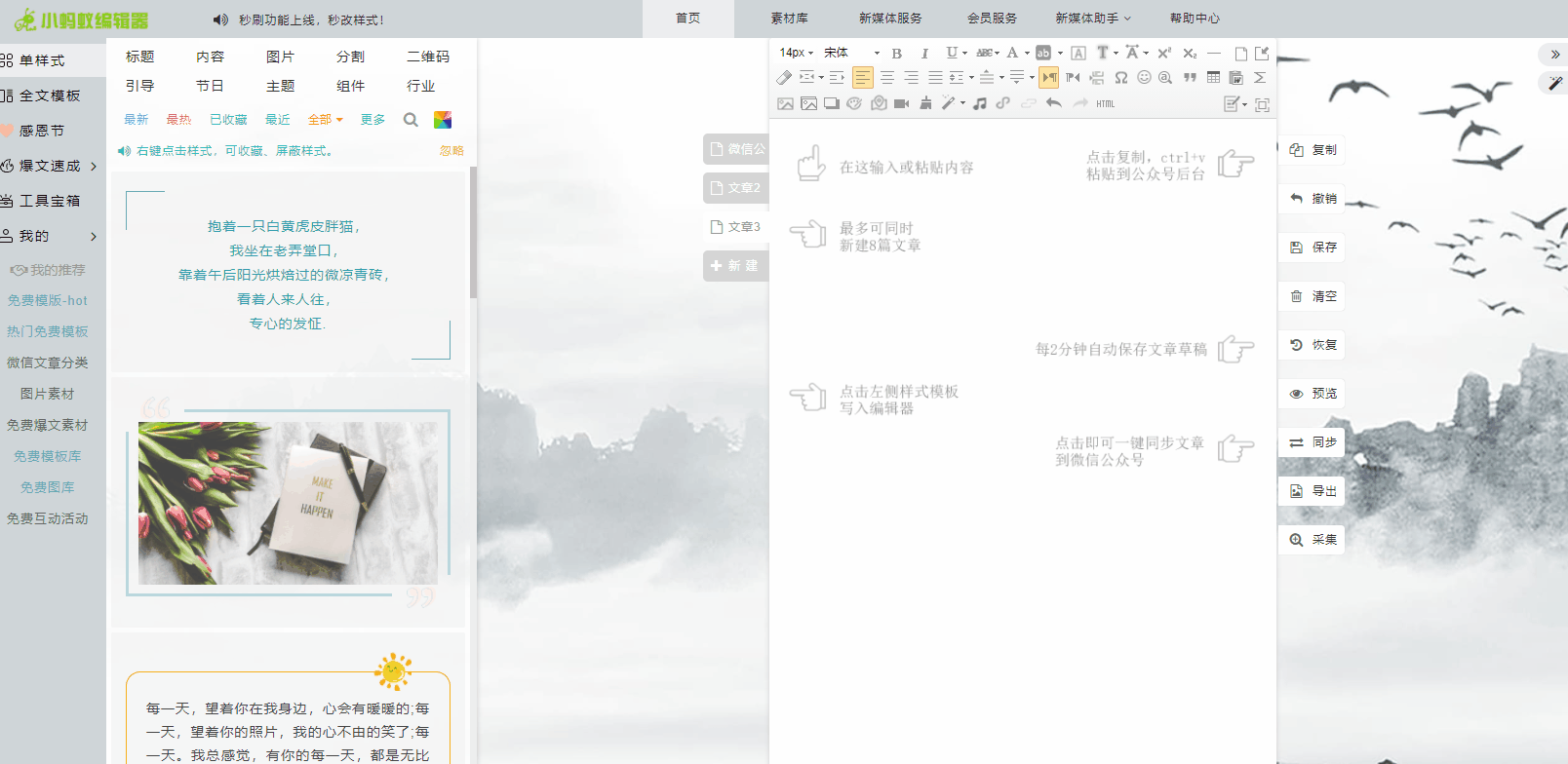This screenshot has height=764, width=1568.
Task: Expand the 全部 filter dropdown
Action: point(326,120)
